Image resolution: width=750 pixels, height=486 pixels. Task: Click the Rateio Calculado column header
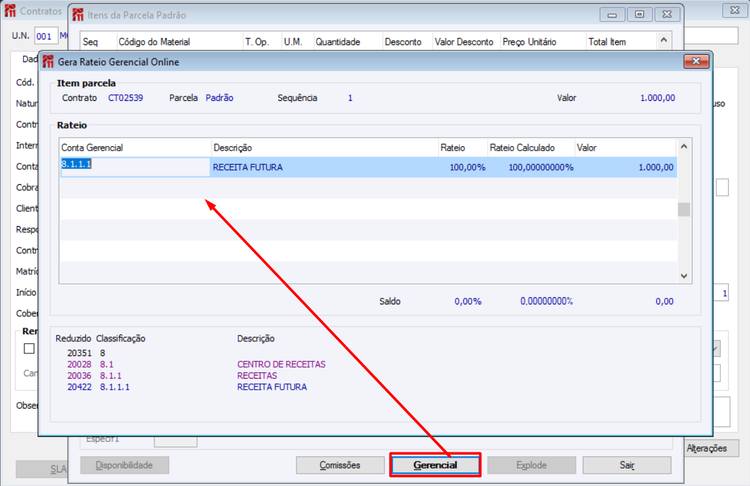(530, 148)
